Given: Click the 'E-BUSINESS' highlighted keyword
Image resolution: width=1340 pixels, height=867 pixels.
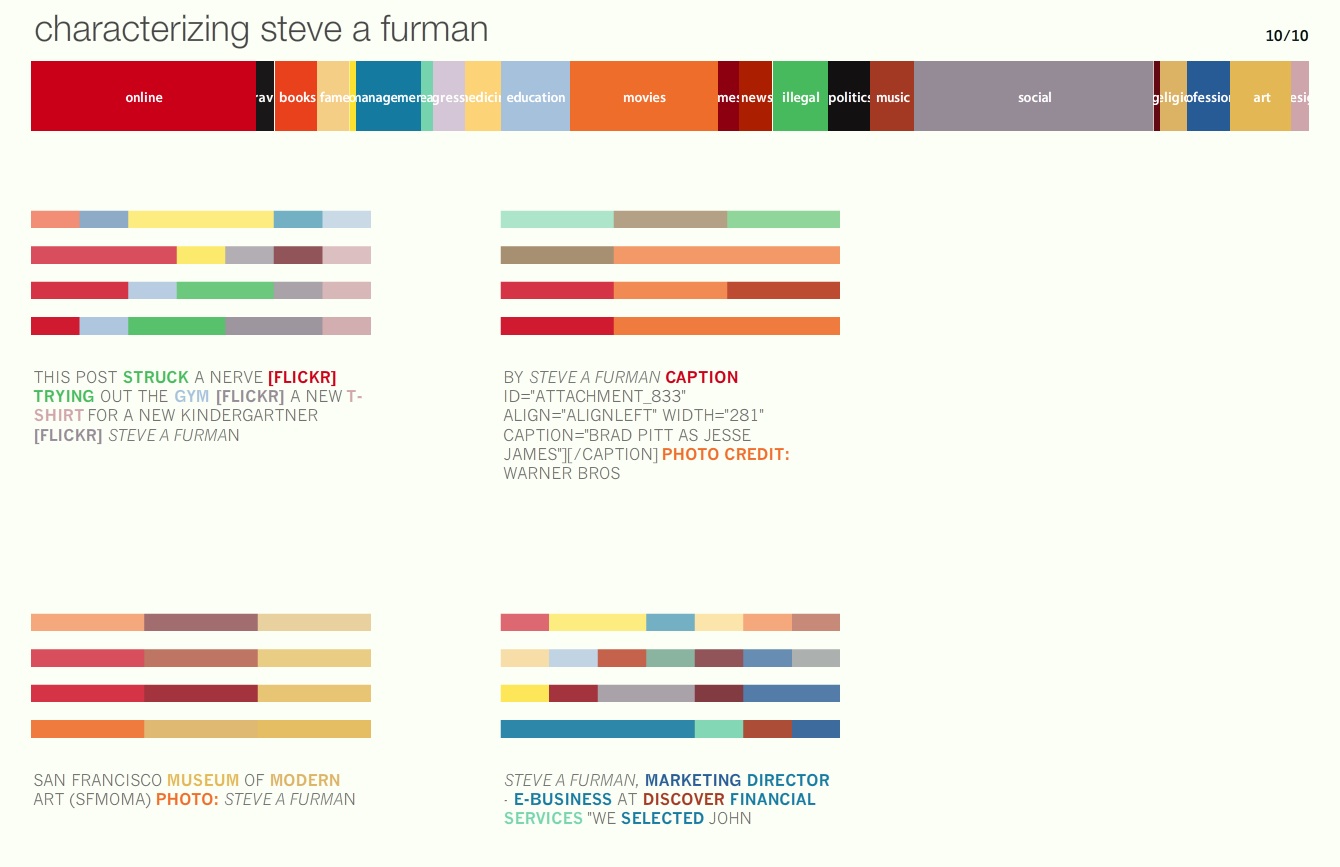Looking at the screenshot, I should click(562, 800).
